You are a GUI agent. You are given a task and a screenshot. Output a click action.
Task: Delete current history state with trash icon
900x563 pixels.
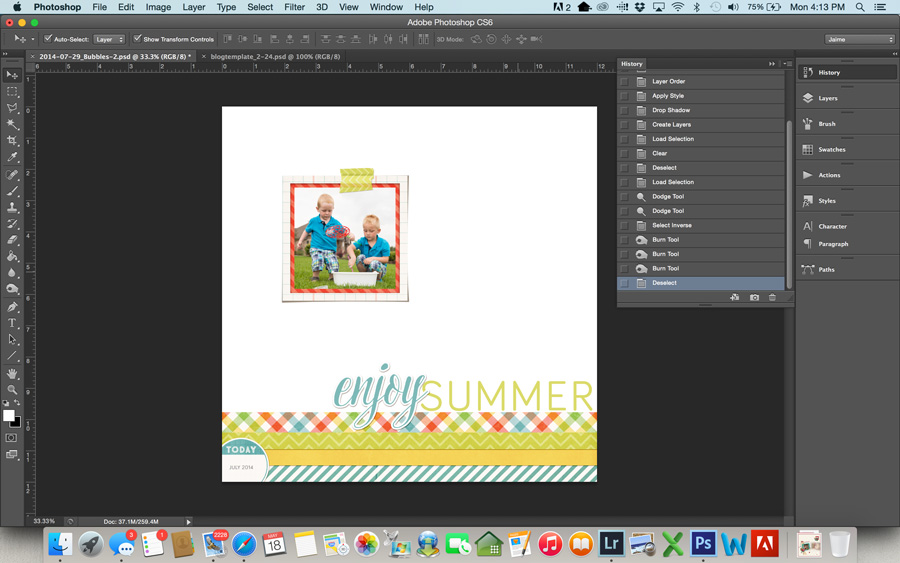[772, 297]
